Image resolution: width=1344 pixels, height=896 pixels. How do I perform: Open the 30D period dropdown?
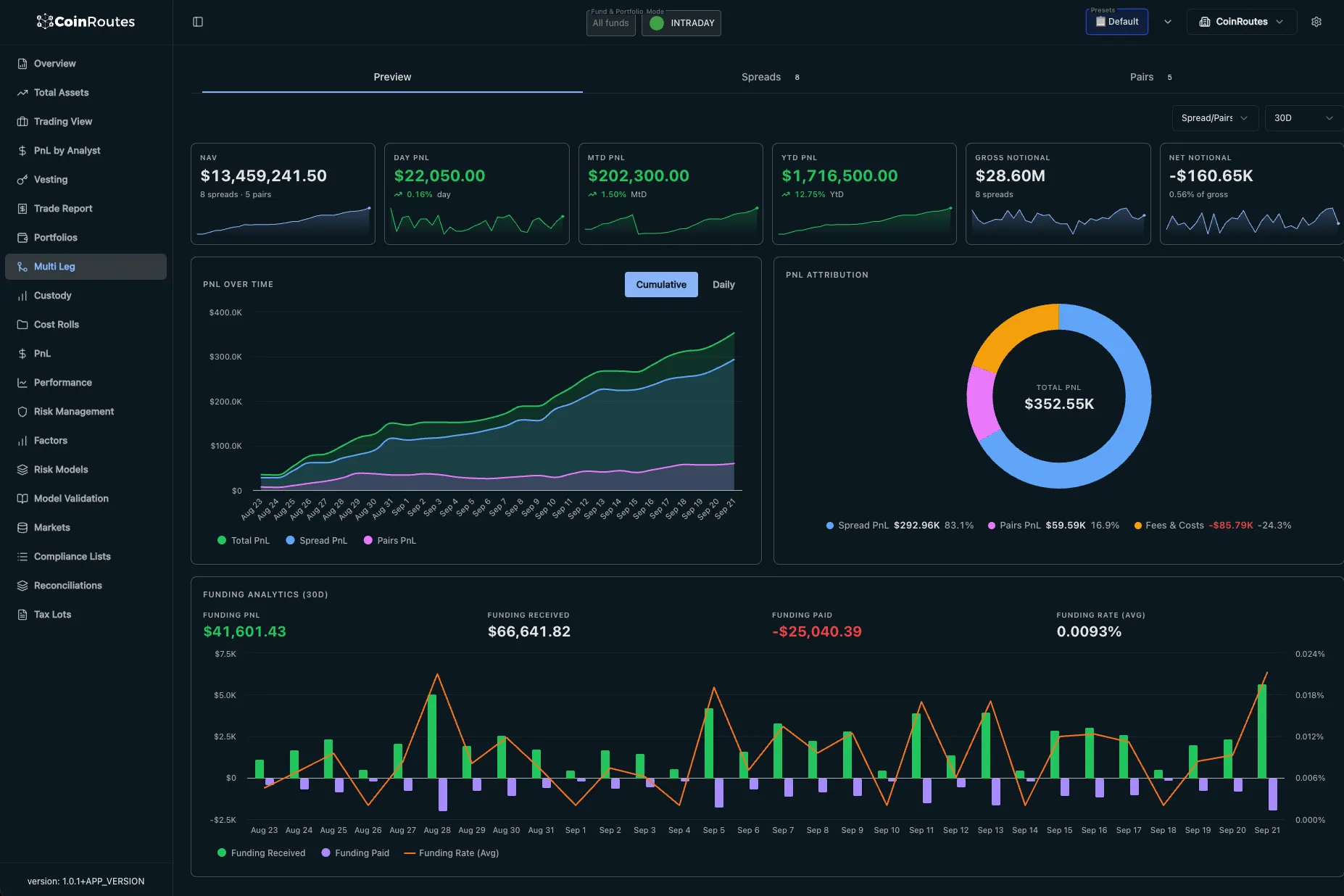click(x=1304, y=118)
